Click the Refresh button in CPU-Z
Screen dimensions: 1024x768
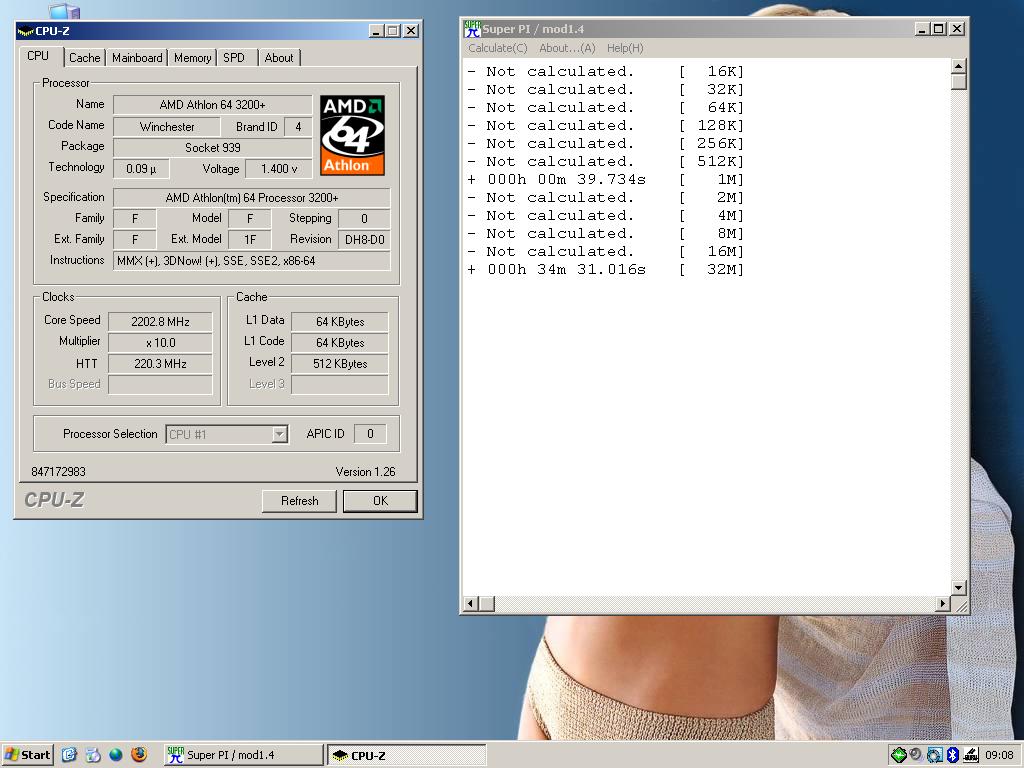click(x=299, y=501)
